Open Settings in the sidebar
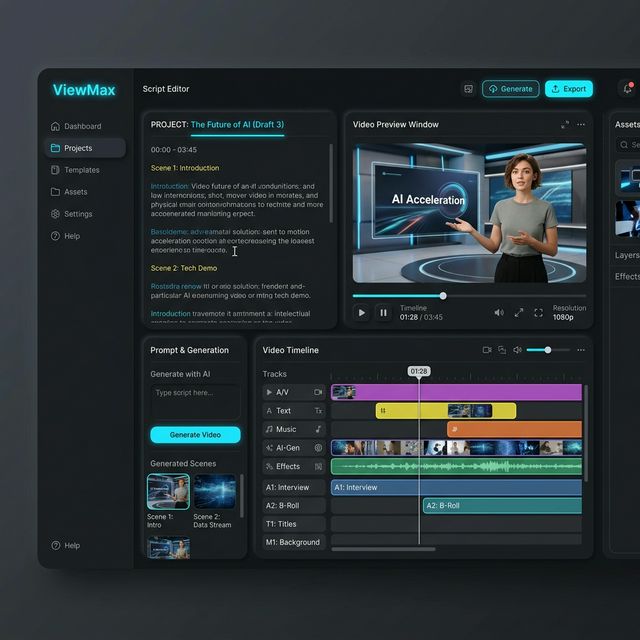The width and height of the screenshot is (640, 640). (71, 214)
